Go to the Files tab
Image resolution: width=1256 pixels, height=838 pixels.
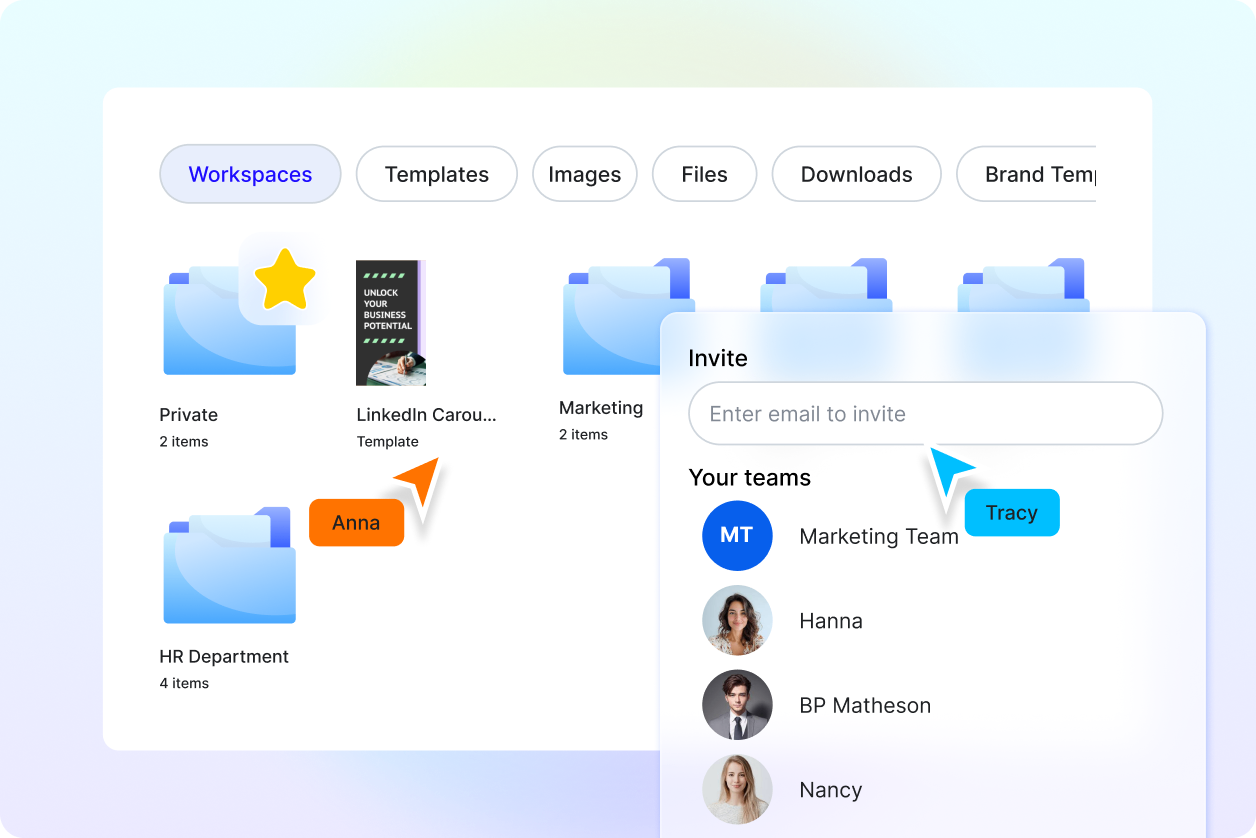pyautogui.click(x=705, y=174)
